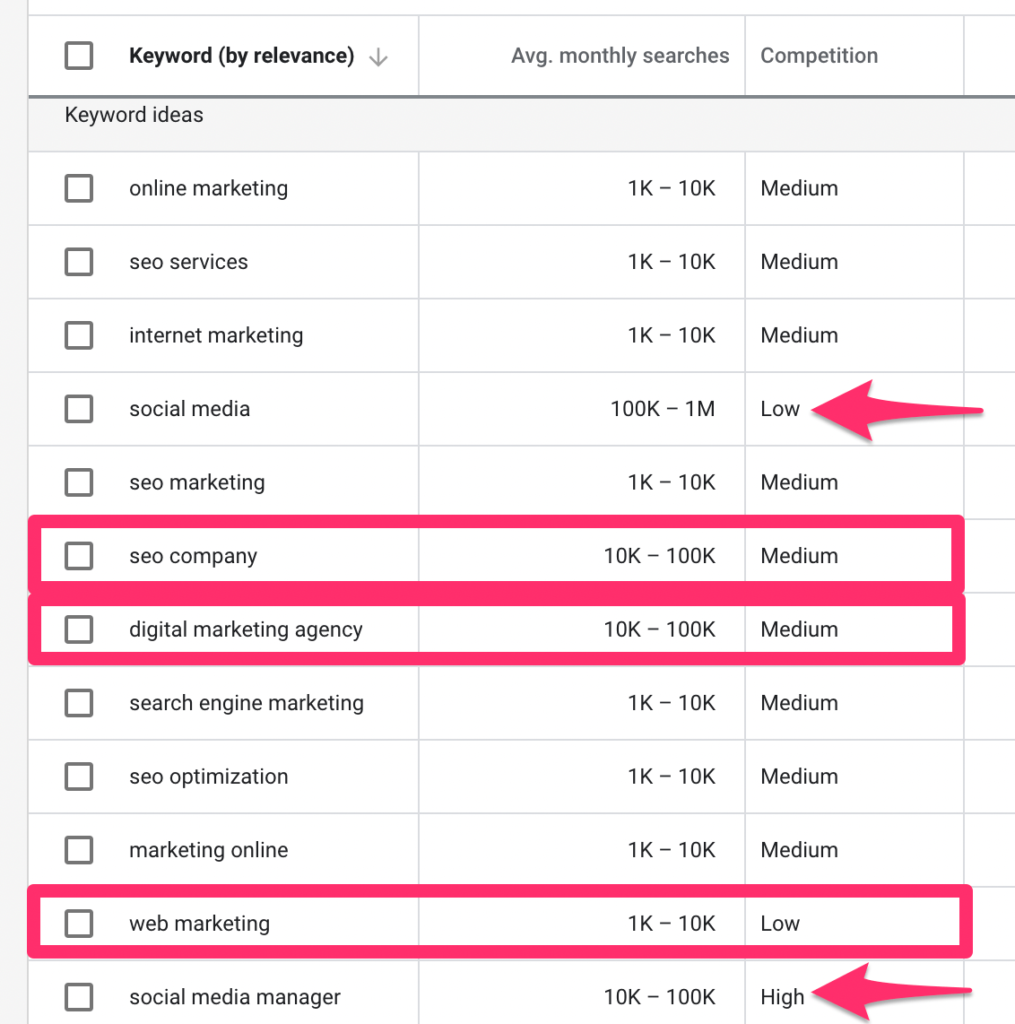Sort by the 'Competition' column header
1015x1024 pixels.
coord(819,56)
